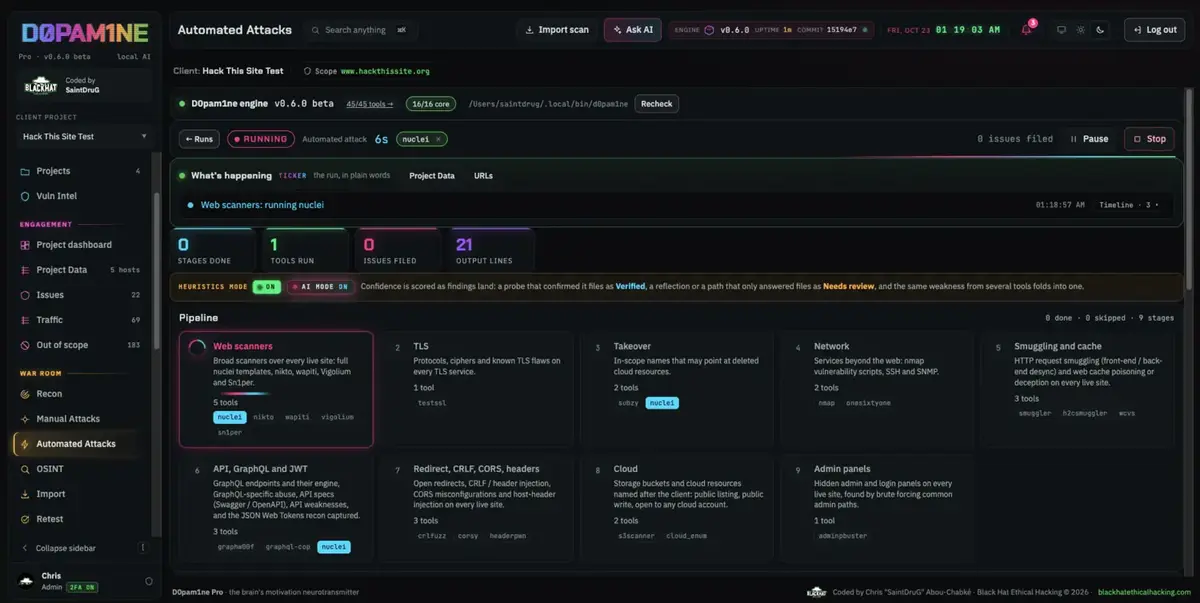This screenshot has width=1200, height=603.
Task: Click the Scope shield icon
Action: (x=306, y=72)
